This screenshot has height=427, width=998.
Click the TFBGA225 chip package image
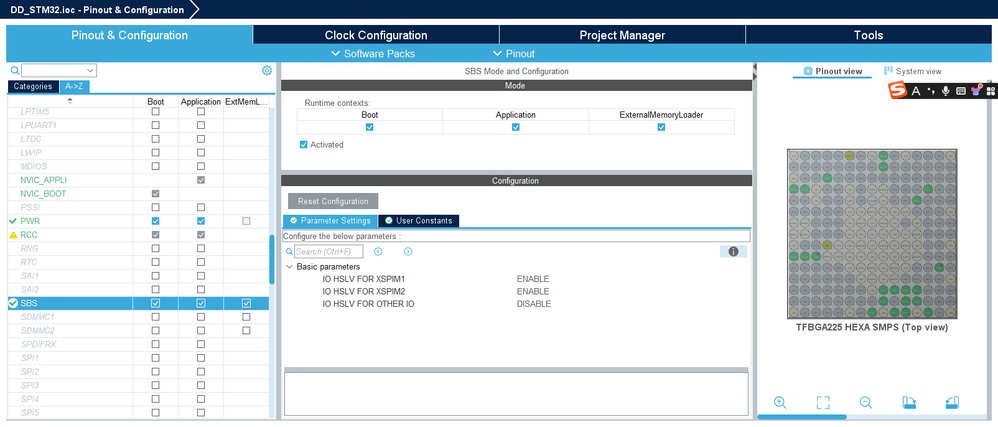(x=872, y=234)
